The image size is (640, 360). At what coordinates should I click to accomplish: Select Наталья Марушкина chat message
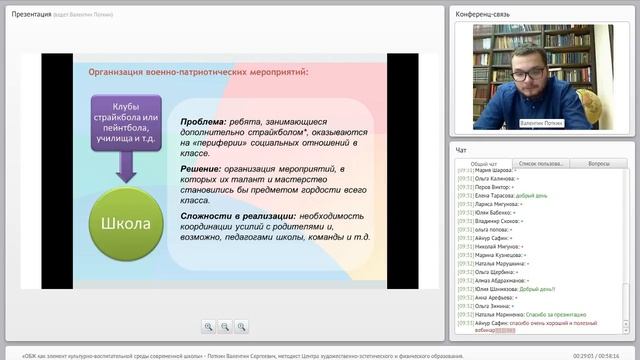click(x=493, y=264)
